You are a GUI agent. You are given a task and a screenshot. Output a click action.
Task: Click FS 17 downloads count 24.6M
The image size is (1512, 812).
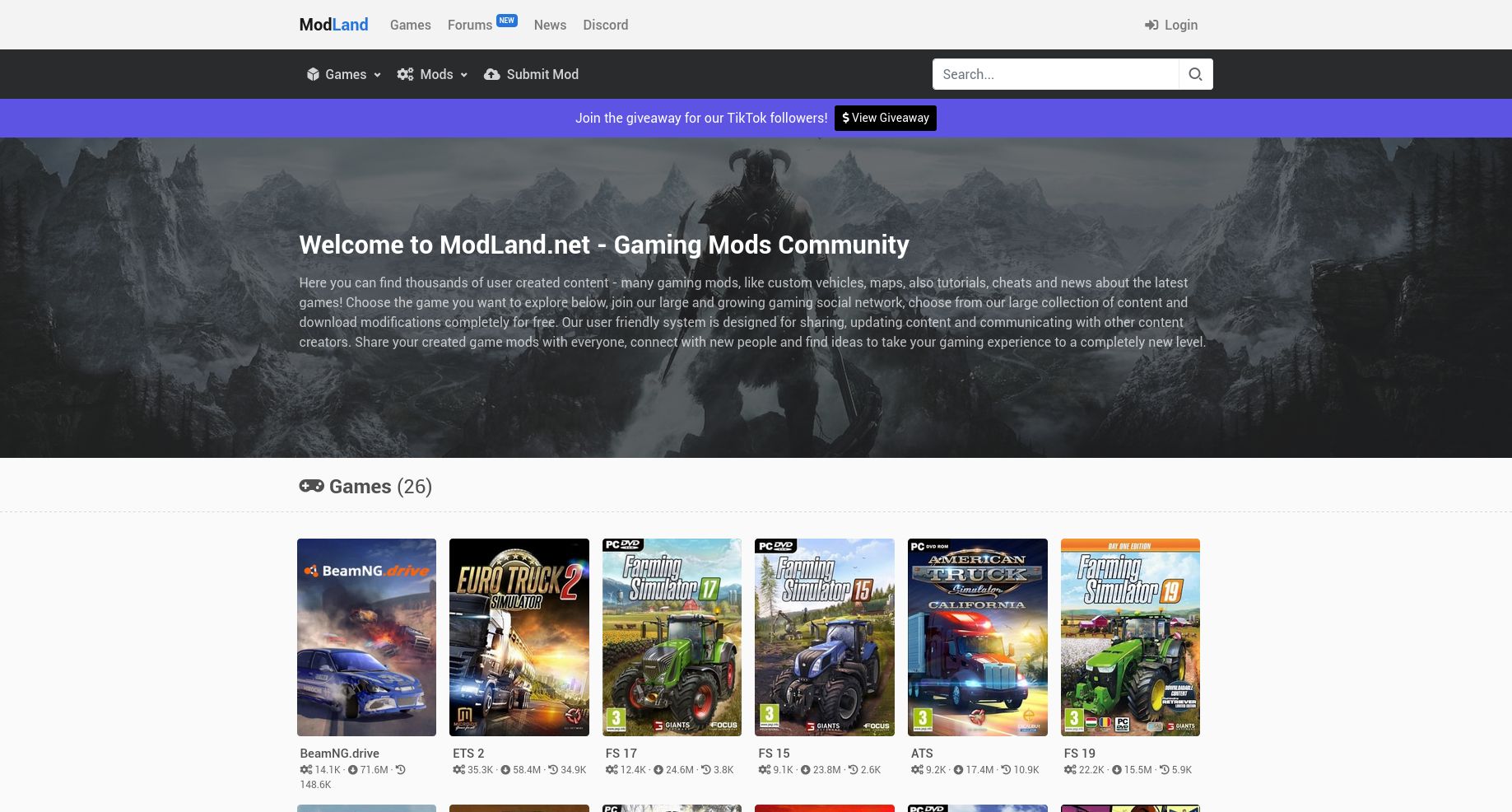coord(680,770)
